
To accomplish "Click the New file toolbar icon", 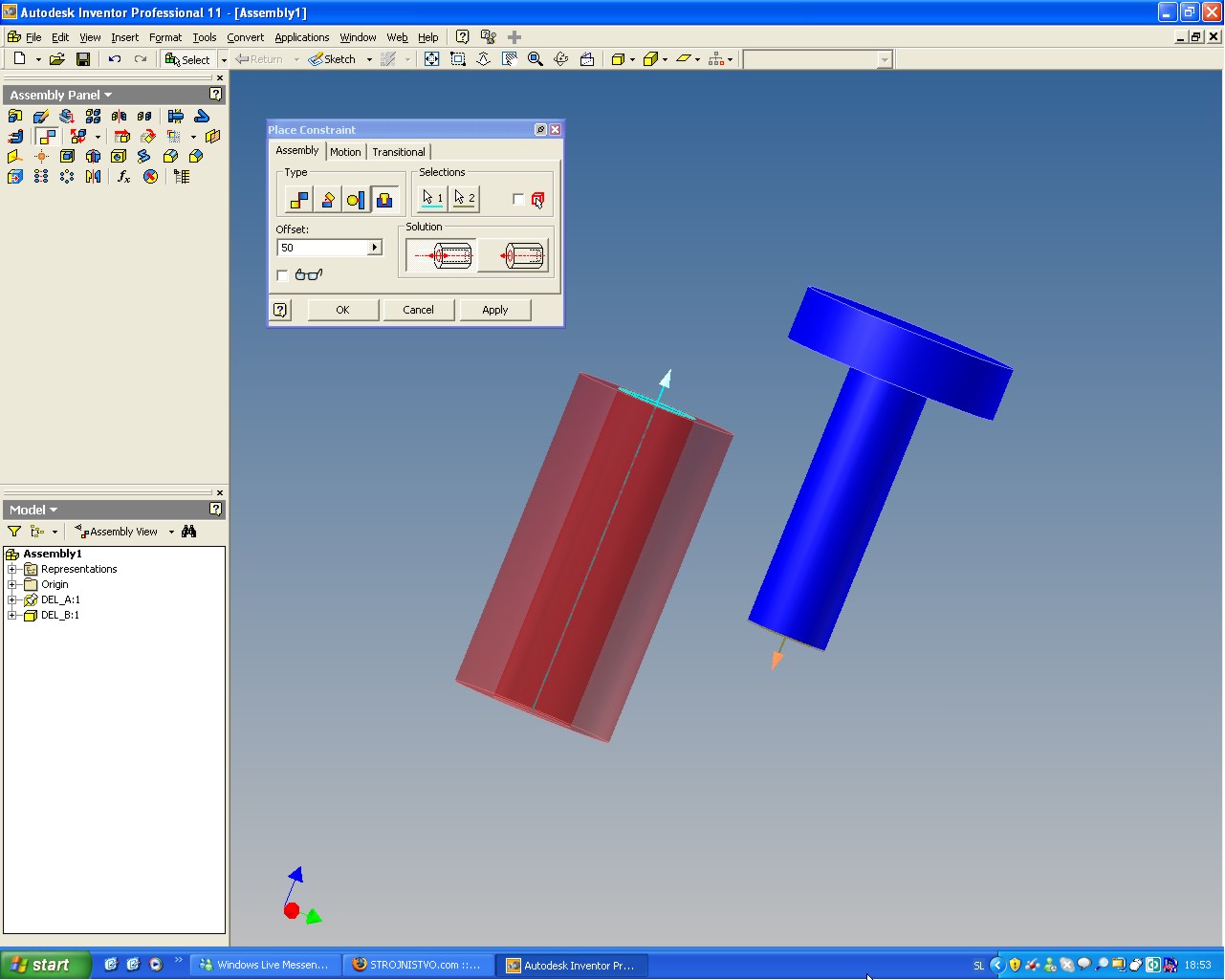I will [19, 59].
